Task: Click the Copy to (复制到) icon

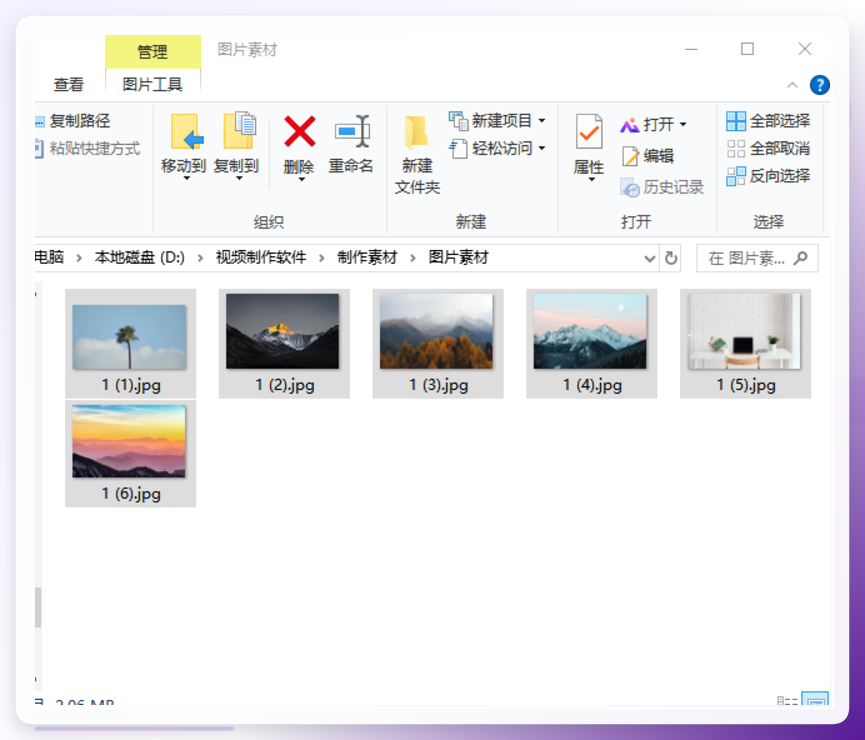Action: click(x=239, y=131)
